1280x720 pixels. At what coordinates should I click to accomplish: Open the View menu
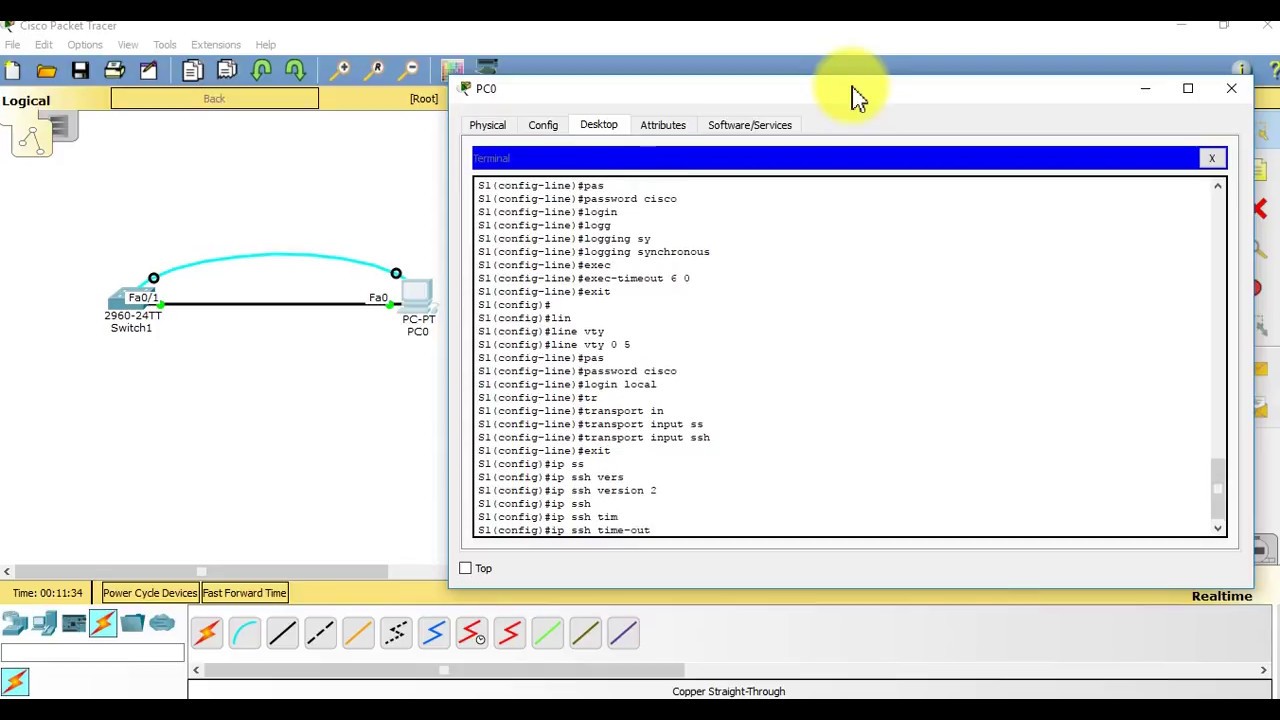[x=128, y=44]
